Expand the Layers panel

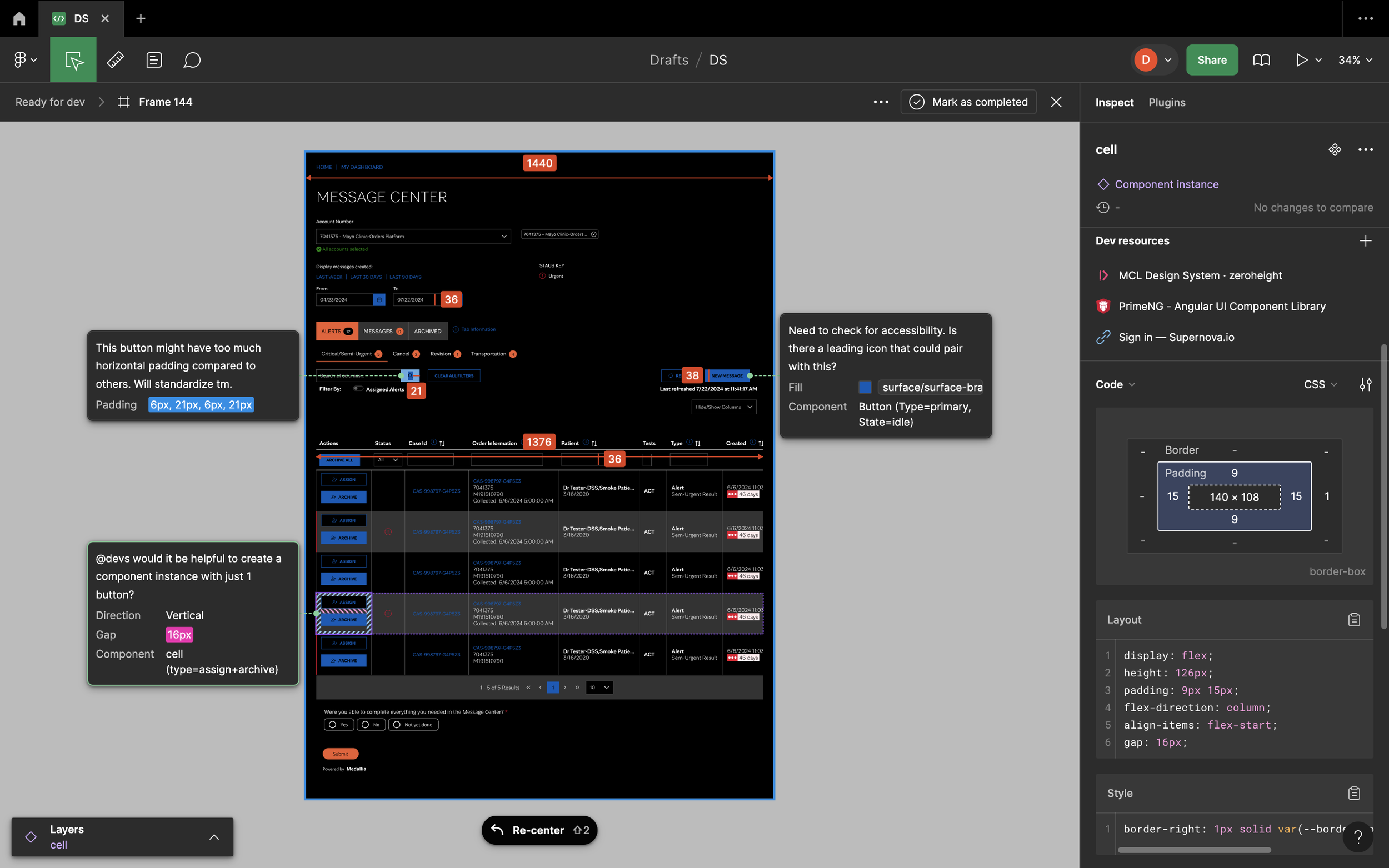(x=213, y=836)
